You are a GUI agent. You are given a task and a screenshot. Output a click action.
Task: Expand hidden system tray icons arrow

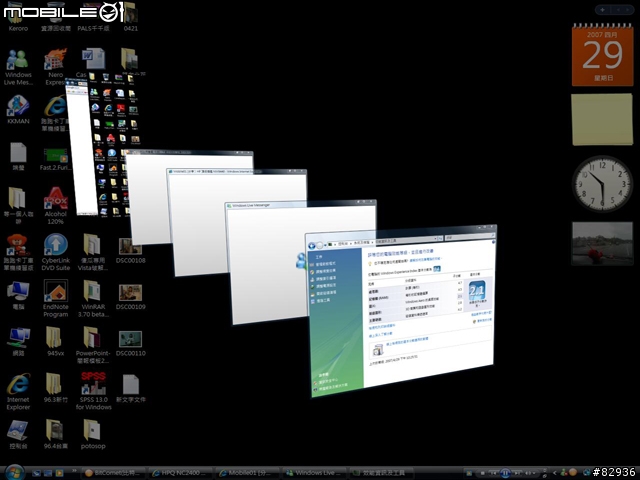click(x=555, y=473)
